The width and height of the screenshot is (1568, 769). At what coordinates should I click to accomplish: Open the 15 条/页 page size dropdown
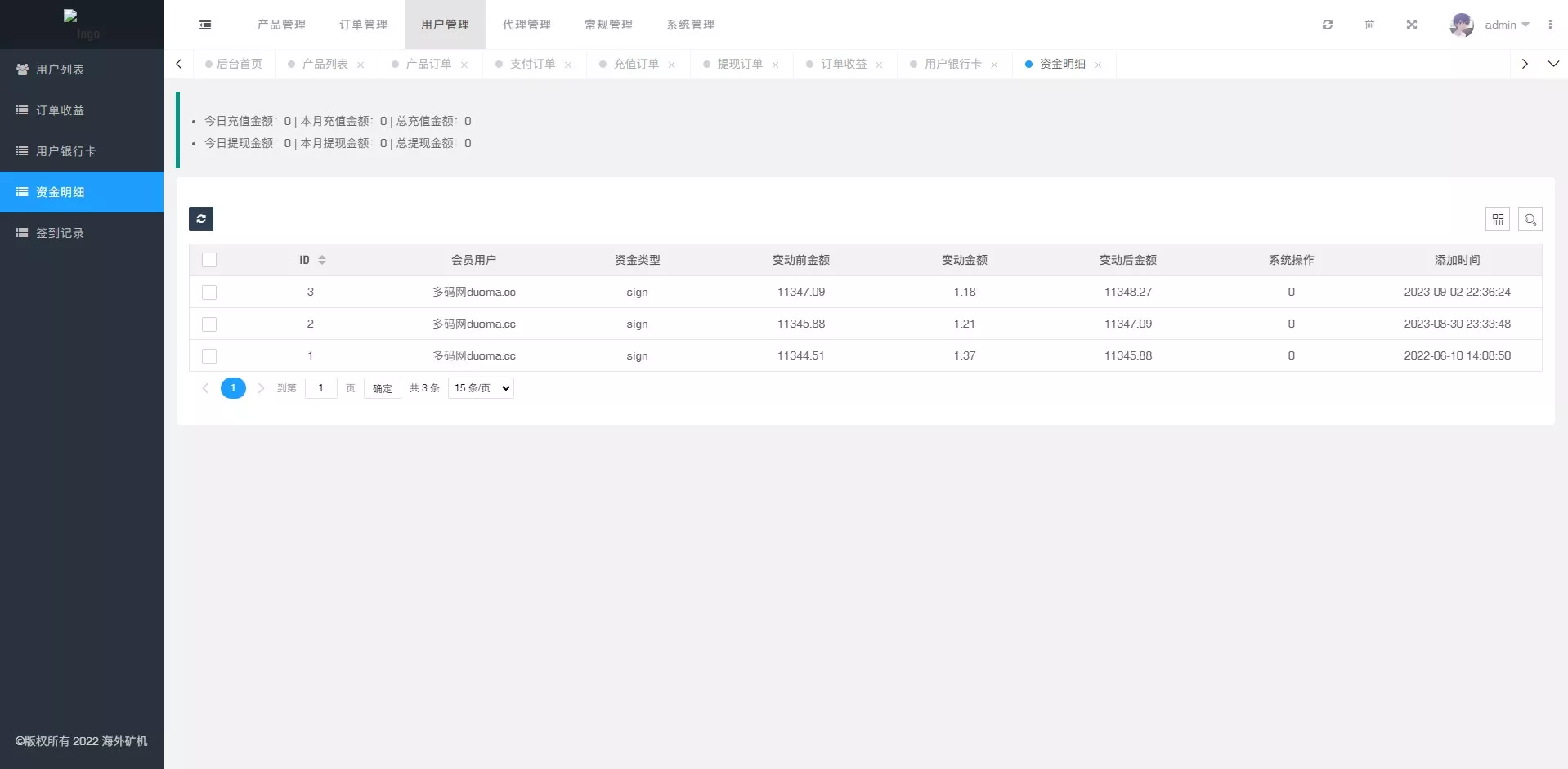(481, 388)
